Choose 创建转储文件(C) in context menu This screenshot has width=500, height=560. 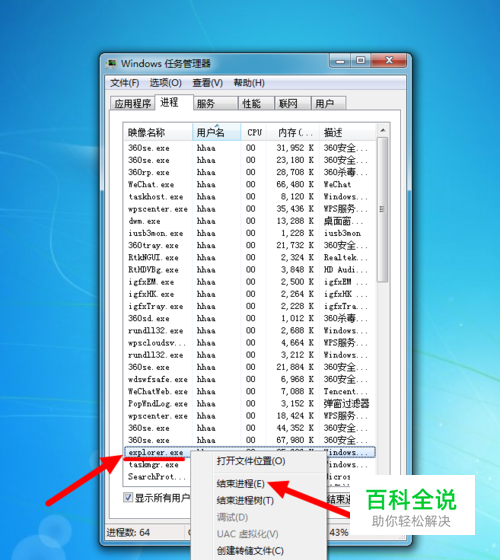click(x=250, y=550)
